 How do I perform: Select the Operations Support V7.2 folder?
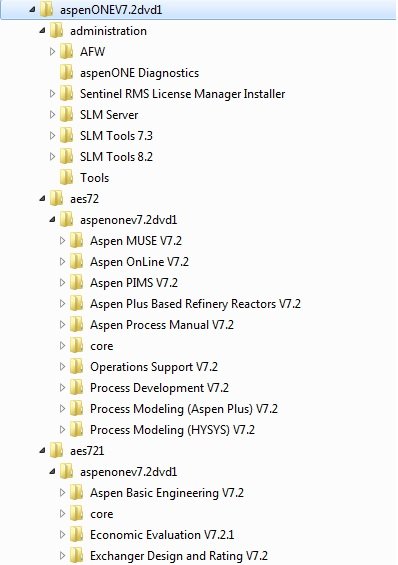[154, 366]
